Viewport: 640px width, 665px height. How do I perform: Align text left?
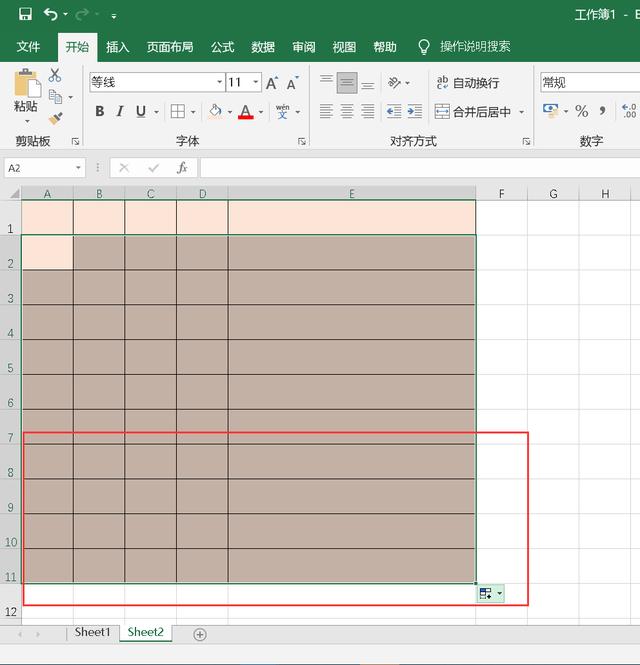326,112
